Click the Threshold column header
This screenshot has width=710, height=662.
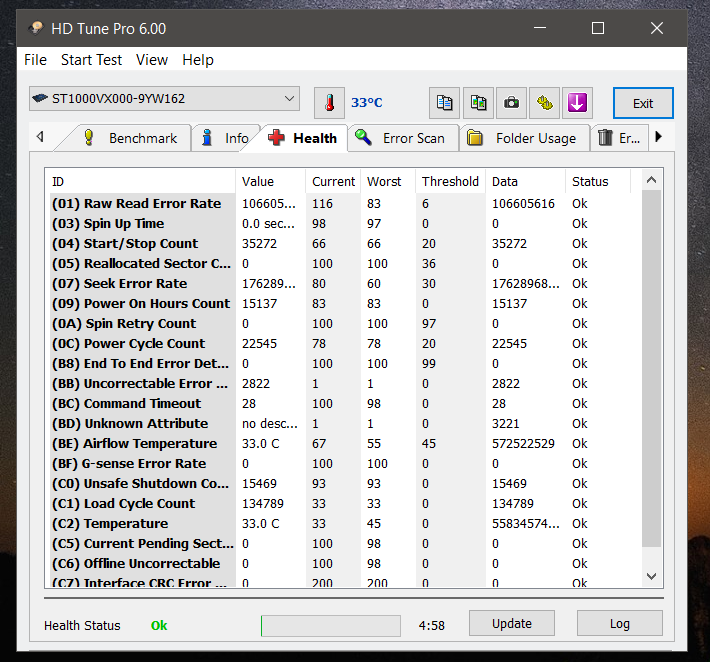click(x=451, y=182)
